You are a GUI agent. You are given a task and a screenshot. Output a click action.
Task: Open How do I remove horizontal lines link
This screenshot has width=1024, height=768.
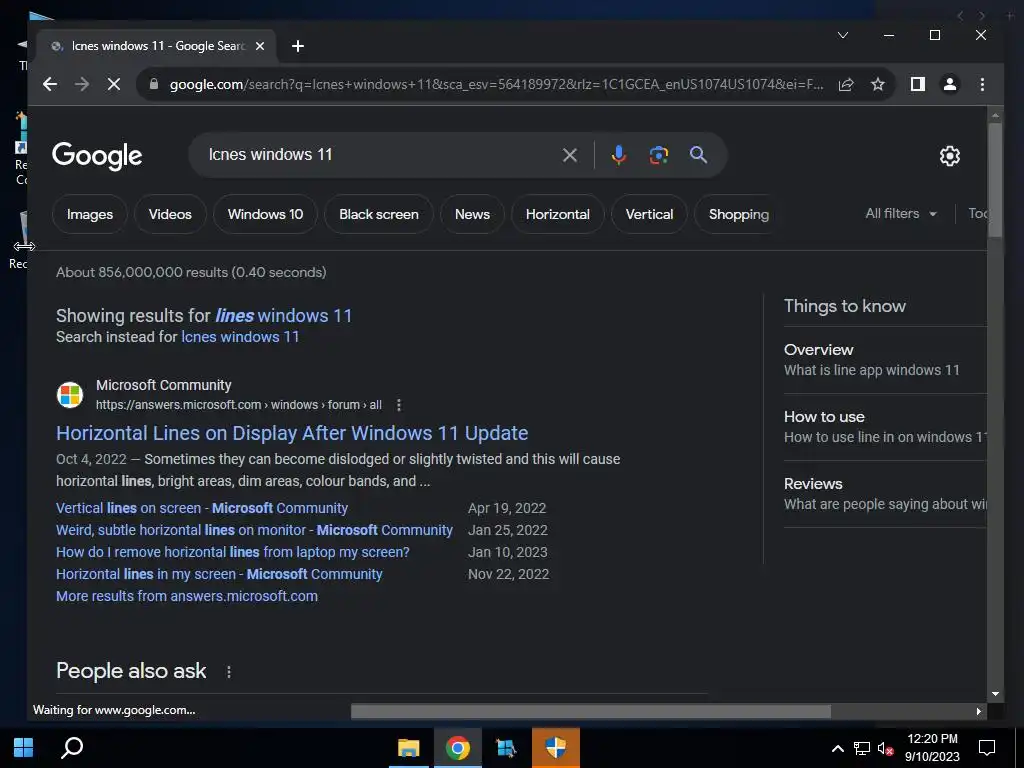pos(232,552)
